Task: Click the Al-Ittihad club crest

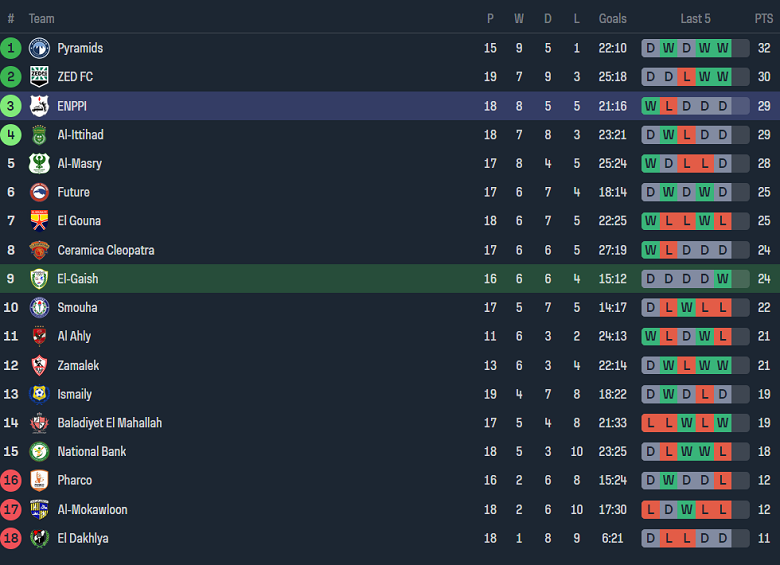Action: 39,135
